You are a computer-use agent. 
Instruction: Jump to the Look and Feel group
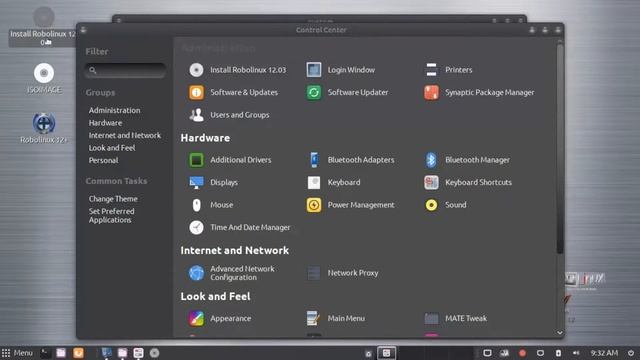112,148
